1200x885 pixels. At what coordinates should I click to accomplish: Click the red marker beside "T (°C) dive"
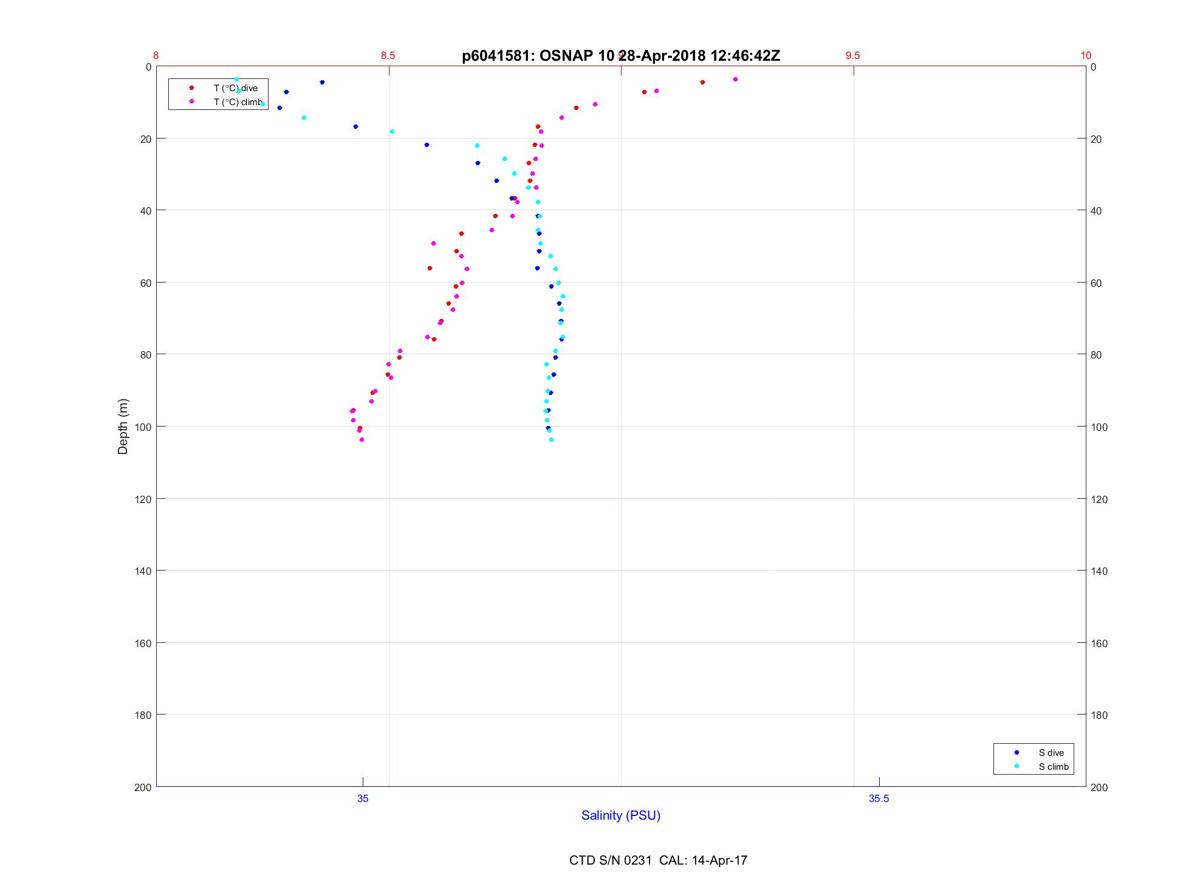191,88
